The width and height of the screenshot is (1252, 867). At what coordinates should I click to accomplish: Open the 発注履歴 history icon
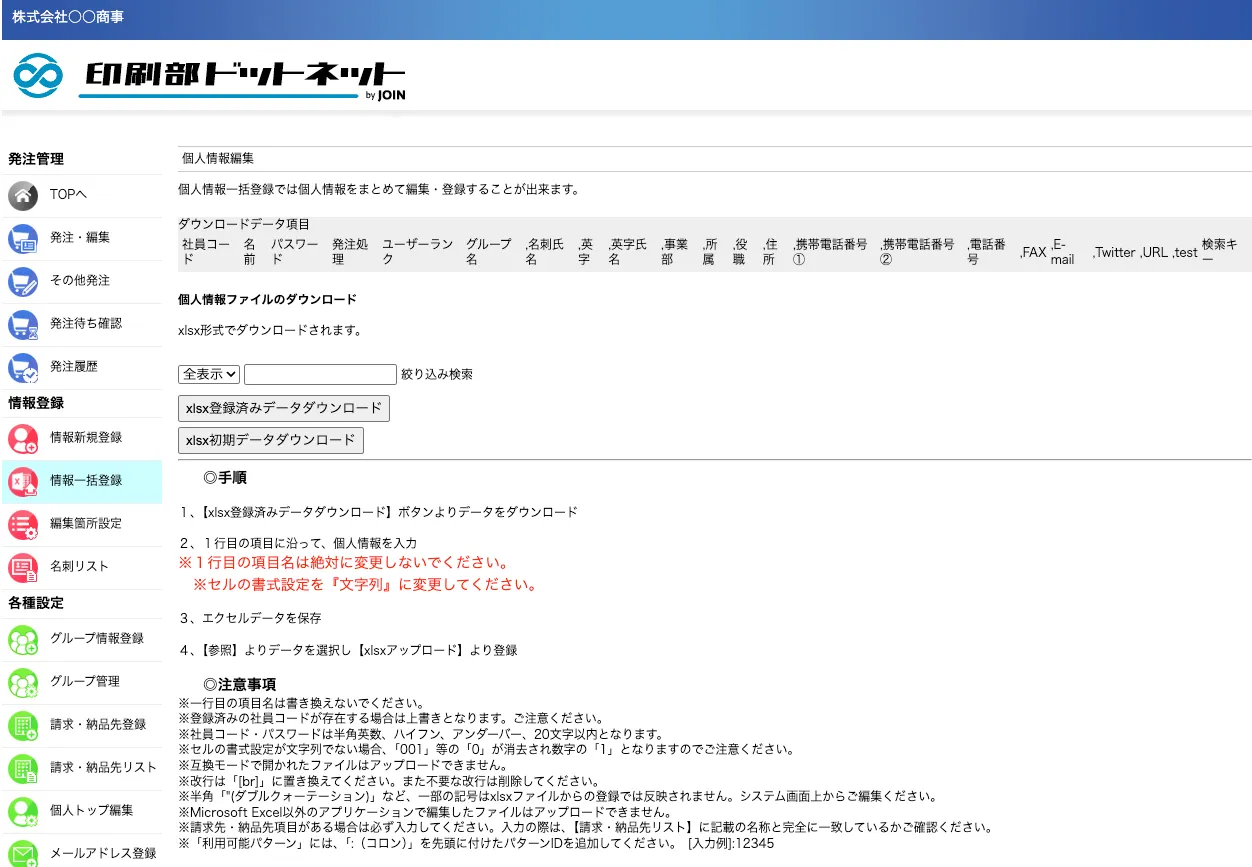pos(23,367)
